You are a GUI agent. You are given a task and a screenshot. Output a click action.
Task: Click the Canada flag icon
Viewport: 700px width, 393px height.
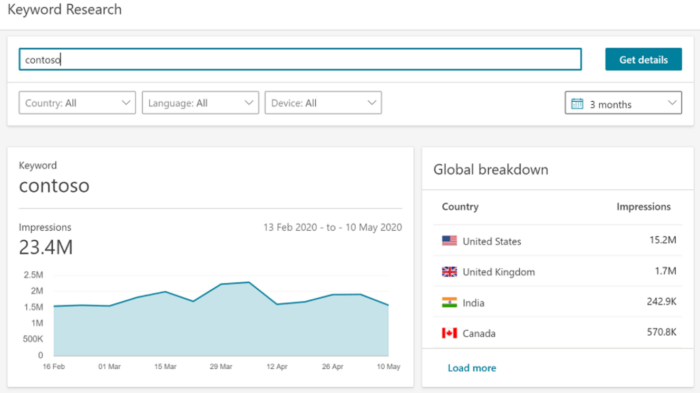(449, 333)
